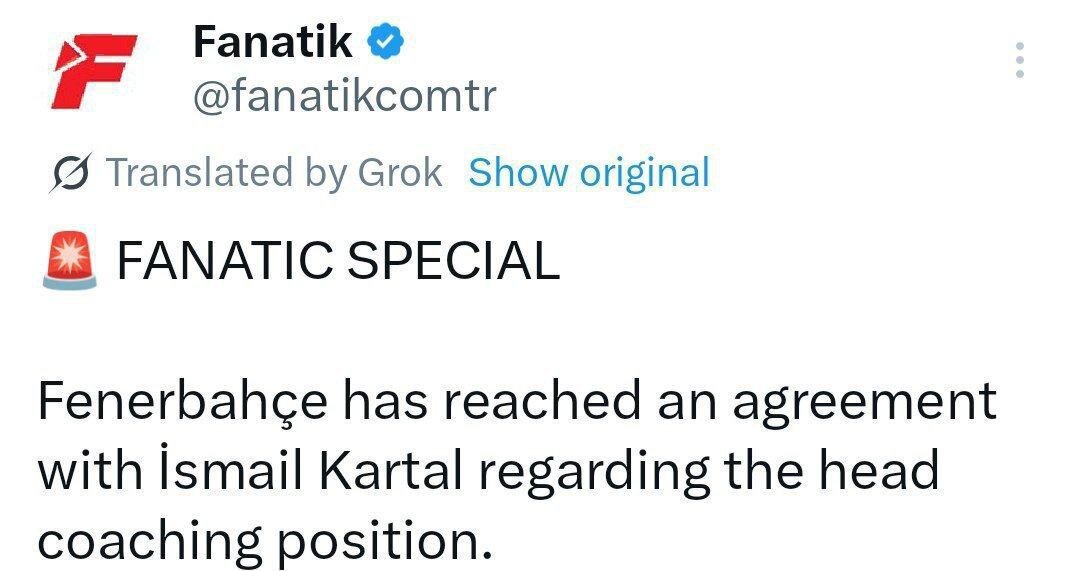This screenshot has height=571, width=1080.
Task: Click the red siren emoji
Action: [70, 261]
